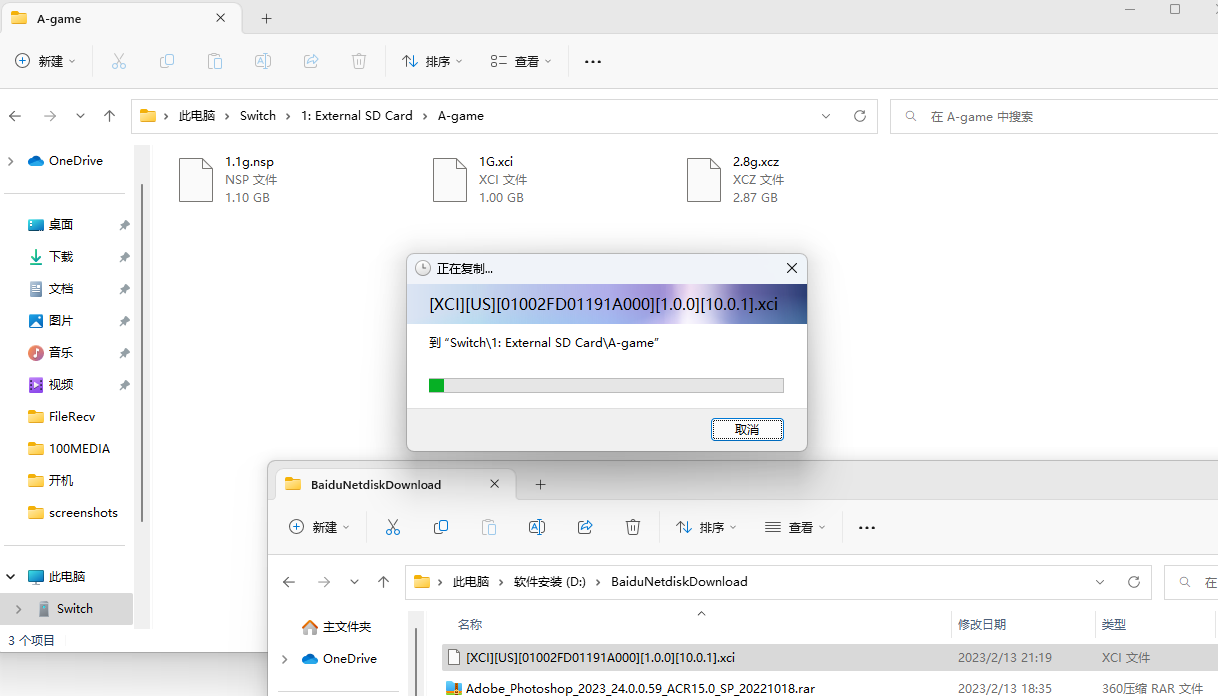Click the A-game search box
The width and height of the screenshot is (1218, 696).
1050,116
